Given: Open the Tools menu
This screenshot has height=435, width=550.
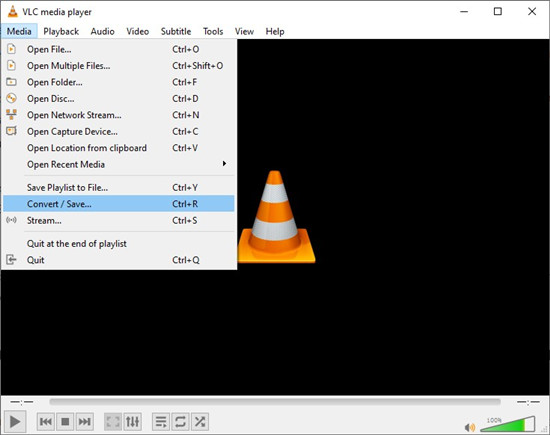Looking at the screenshot, I should tap(213, 31).
